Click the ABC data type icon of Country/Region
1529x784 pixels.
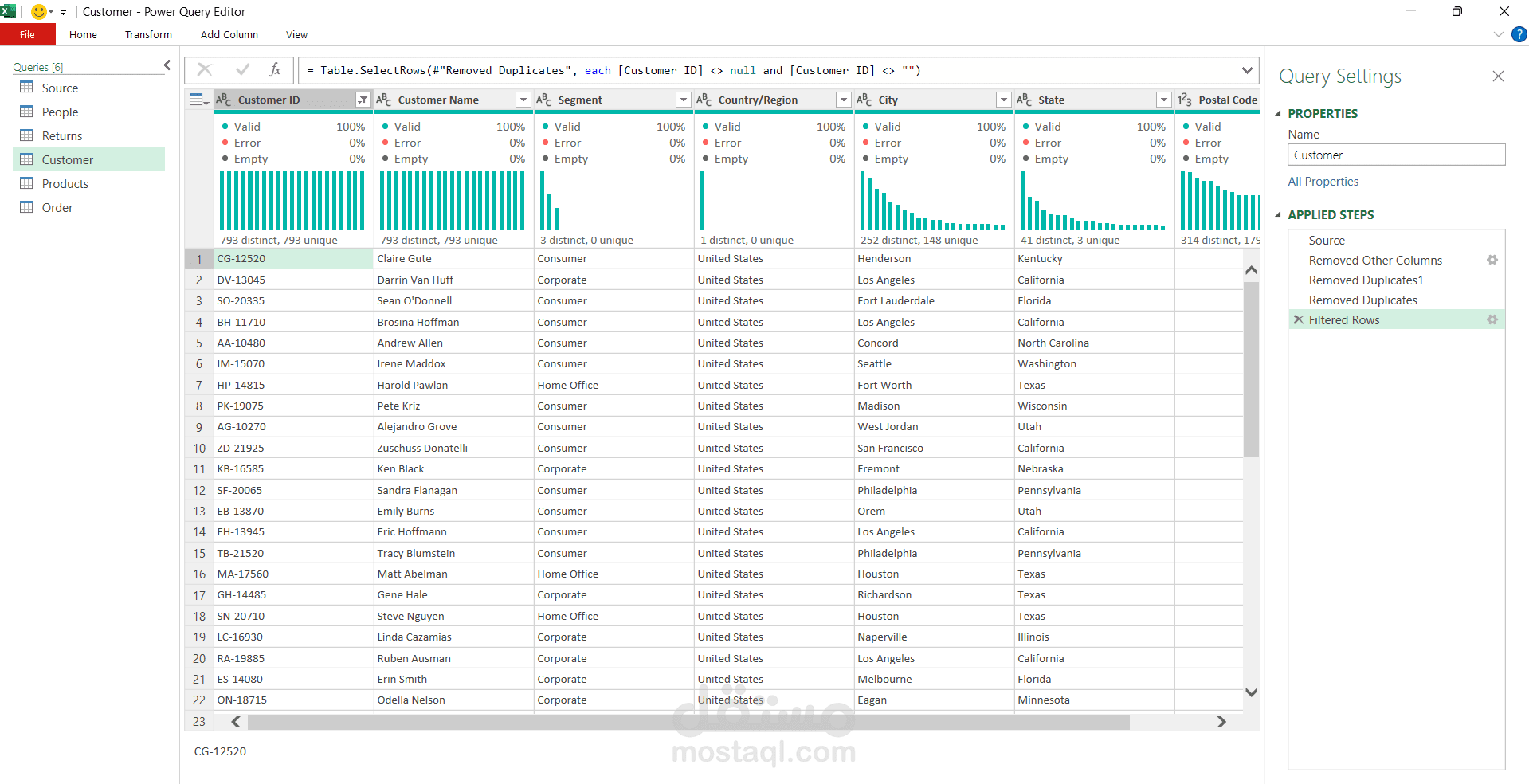(704, 100)
